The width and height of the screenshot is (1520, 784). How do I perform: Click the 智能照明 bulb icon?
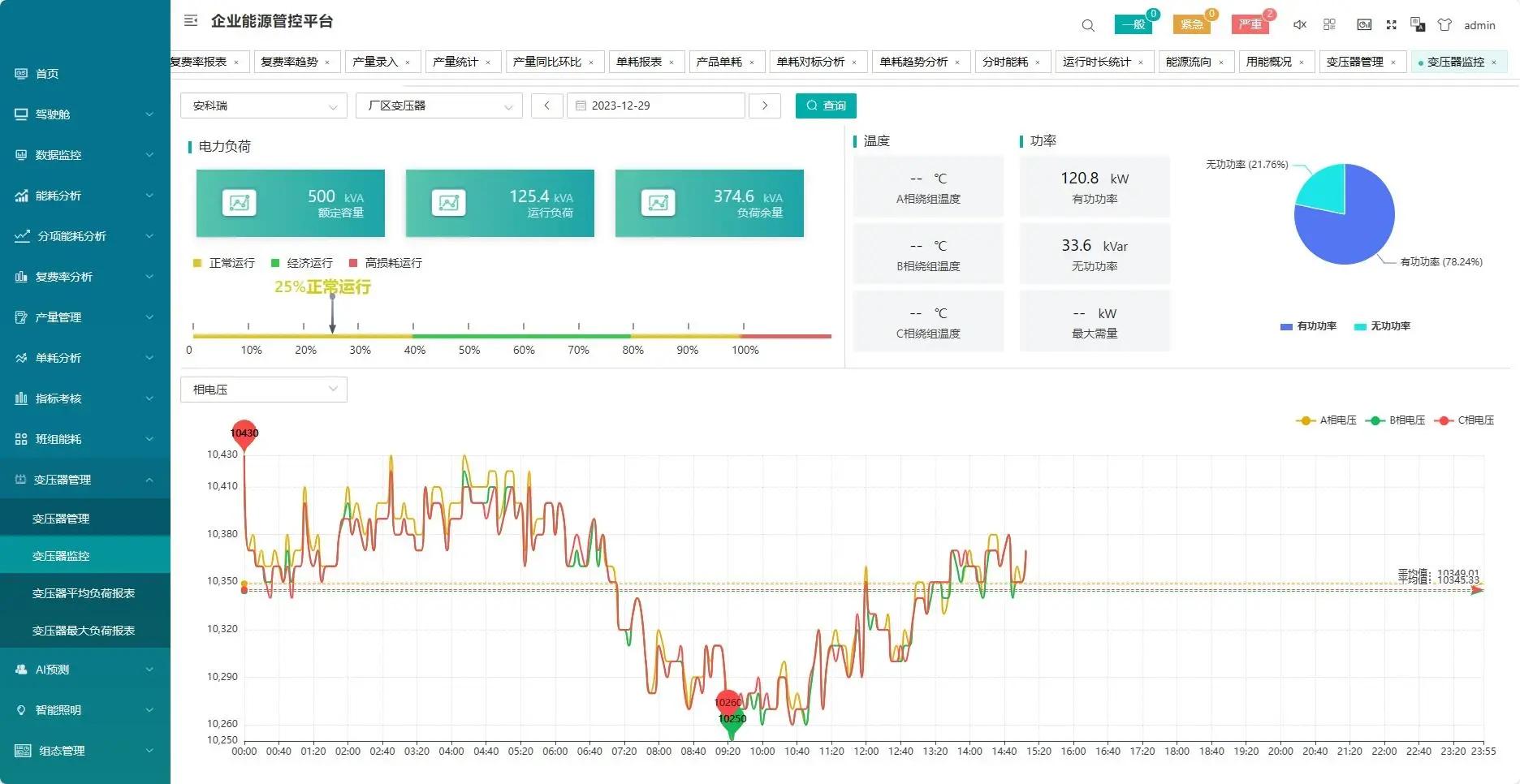tap(21, 710)
